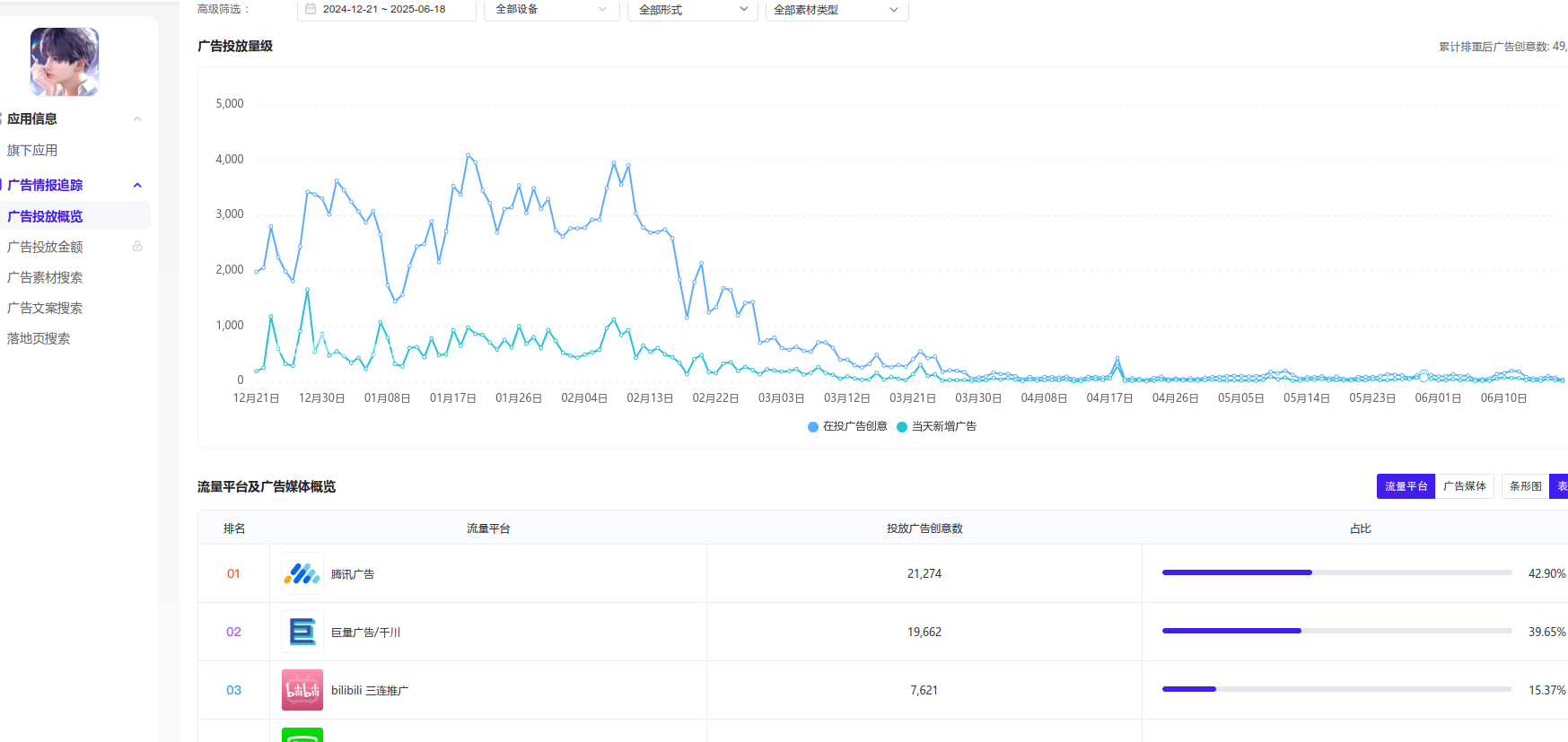Click the lock icon beside 广告投放金额
This screenshot has height=742, width=1568.
coord(137,246)
